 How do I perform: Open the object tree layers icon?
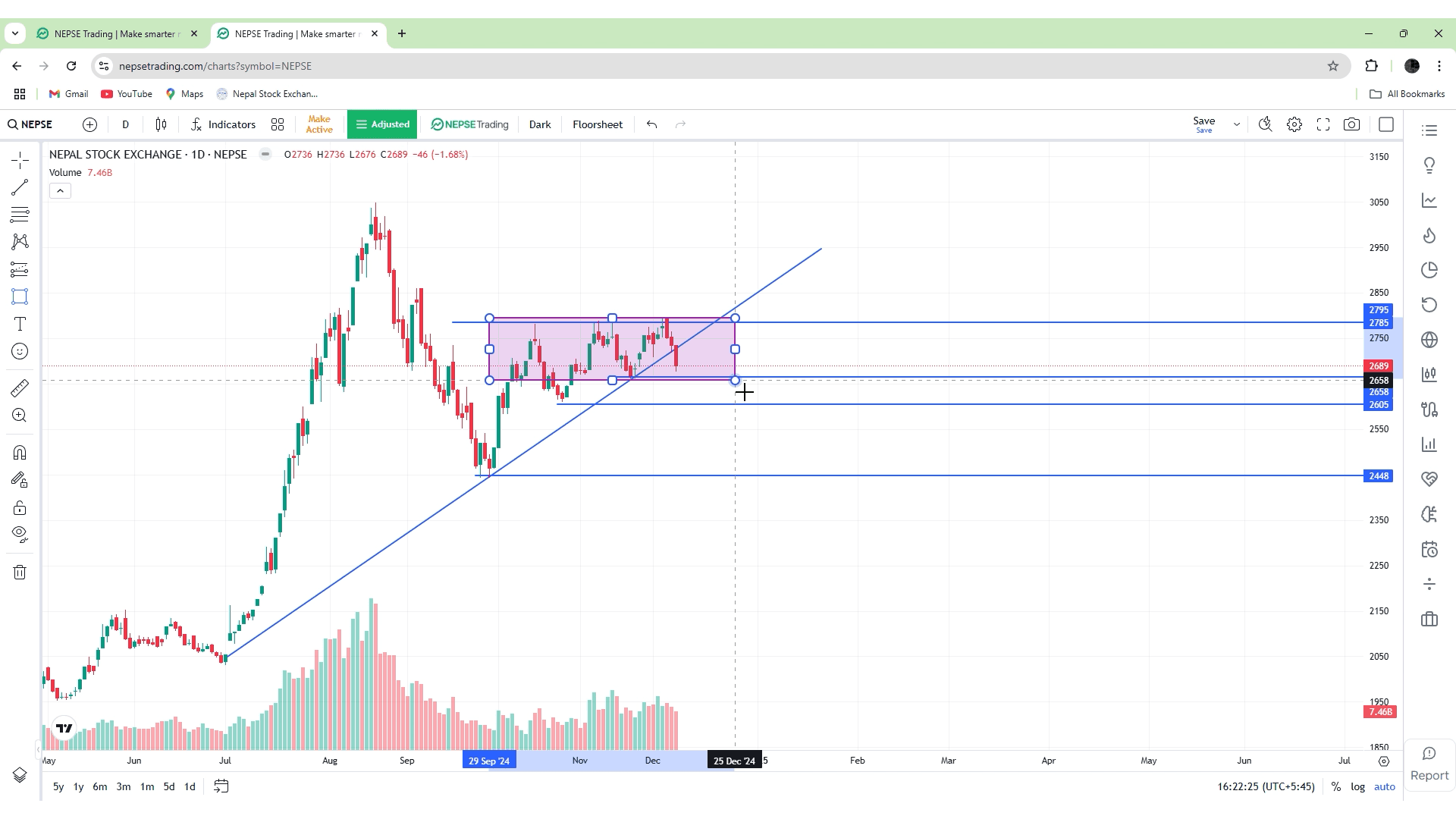click(x=20, y=775)
